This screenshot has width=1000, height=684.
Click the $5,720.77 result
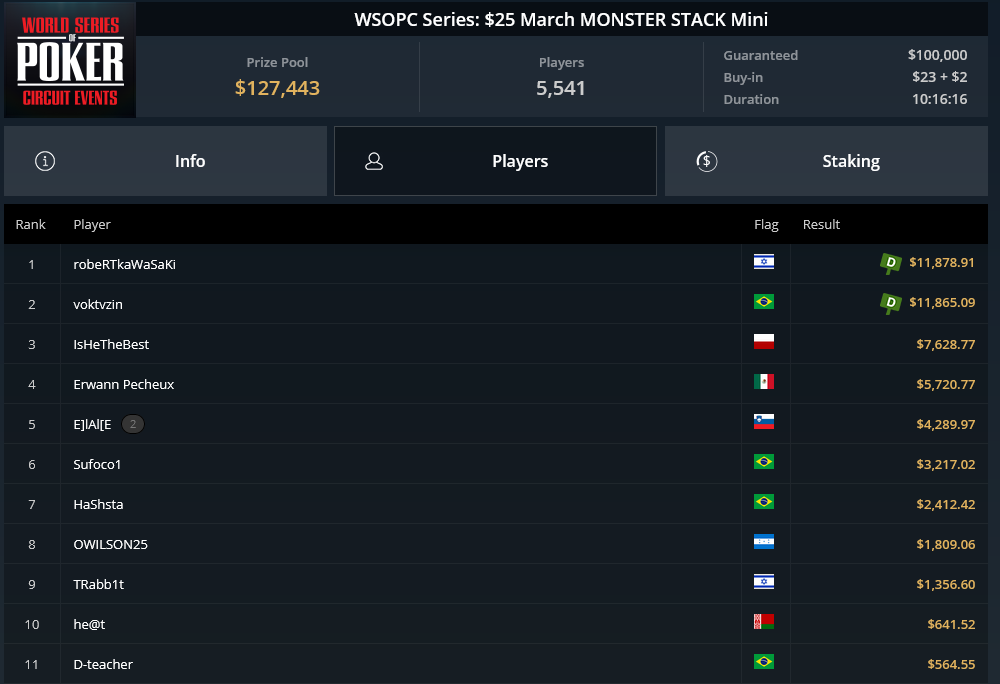click(946, 384)
